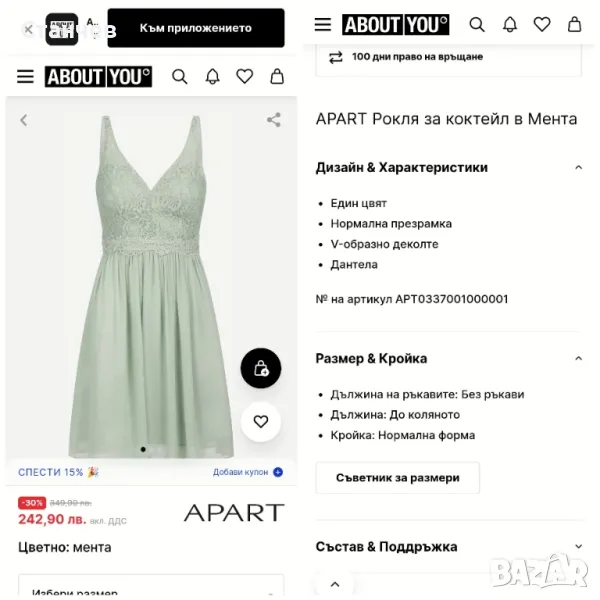Click the search icon in left header
The width and height of the screenshot is (600, 600).
(x=179, y=77)
